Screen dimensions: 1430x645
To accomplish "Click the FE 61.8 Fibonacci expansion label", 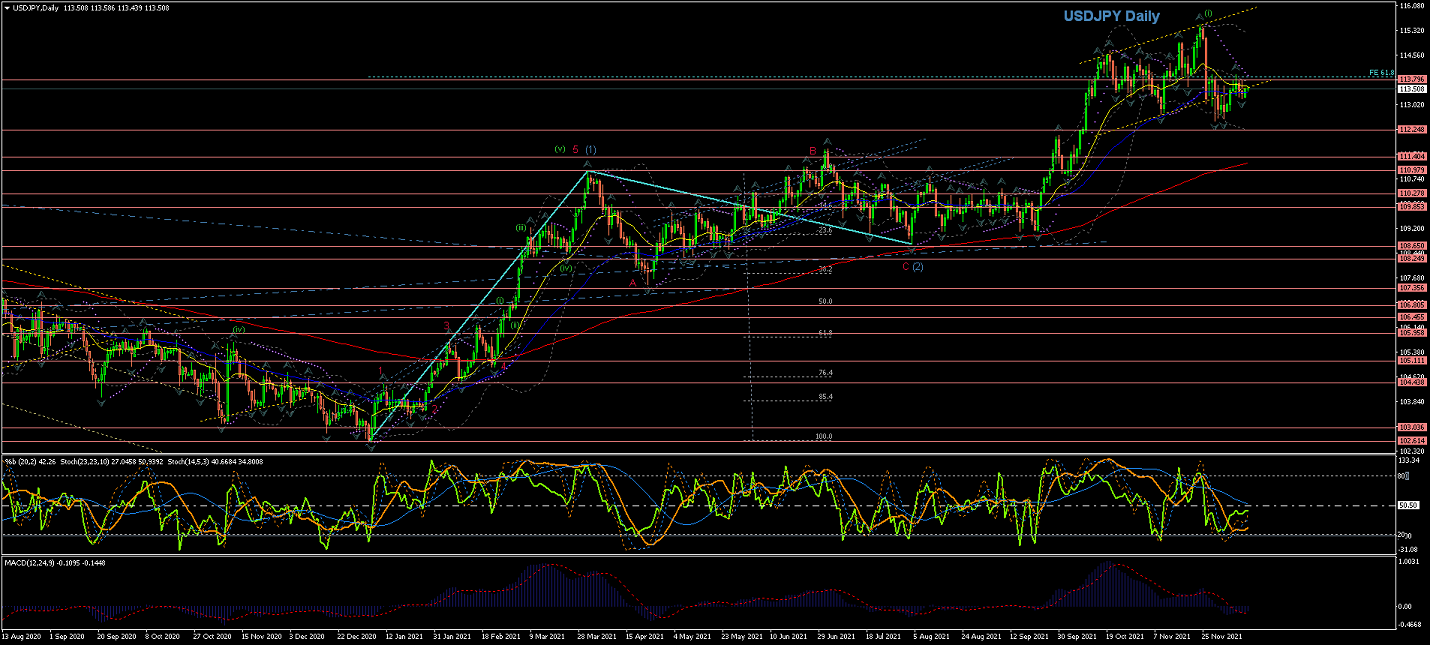I will click(1381, 73).
